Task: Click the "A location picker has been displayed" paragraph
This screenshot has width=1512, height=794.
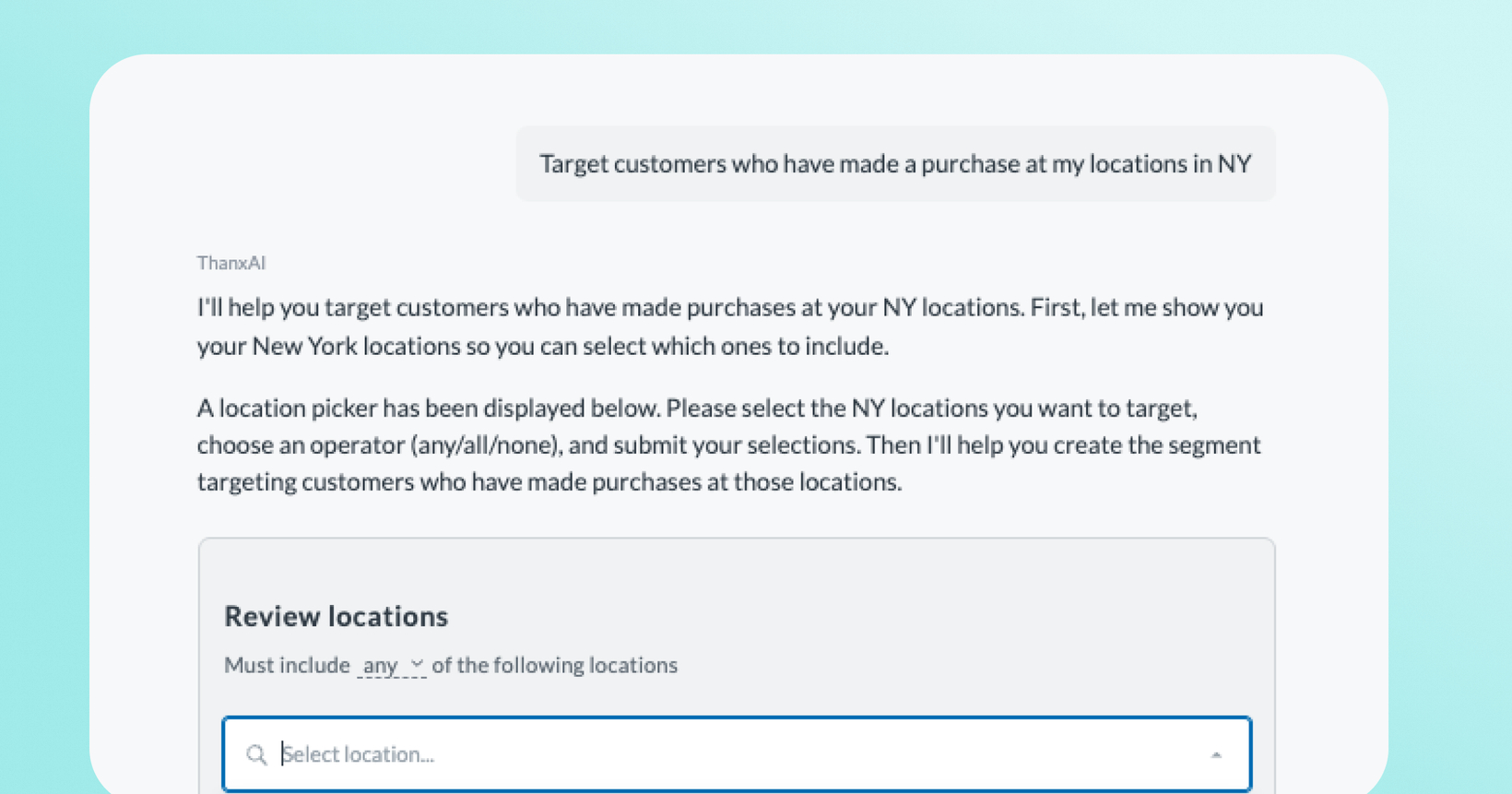Action: (x=728, y=444)
